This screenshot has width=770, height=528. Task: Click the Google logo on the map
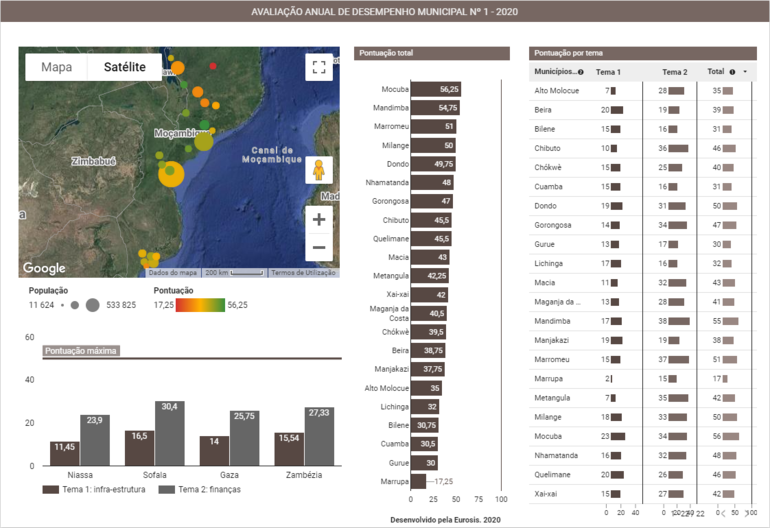tap(44, 268)
